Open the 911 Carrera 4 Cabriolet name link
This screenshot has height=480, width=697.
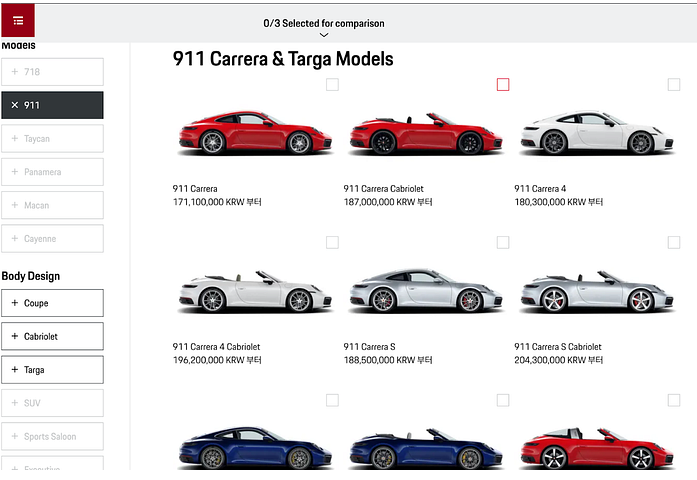(x=216, y=347)
